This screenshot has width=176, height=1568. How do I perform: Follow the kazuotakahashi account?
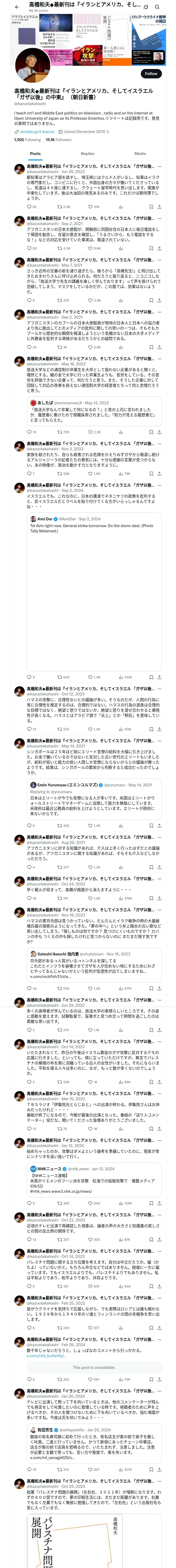coord(150,73)
